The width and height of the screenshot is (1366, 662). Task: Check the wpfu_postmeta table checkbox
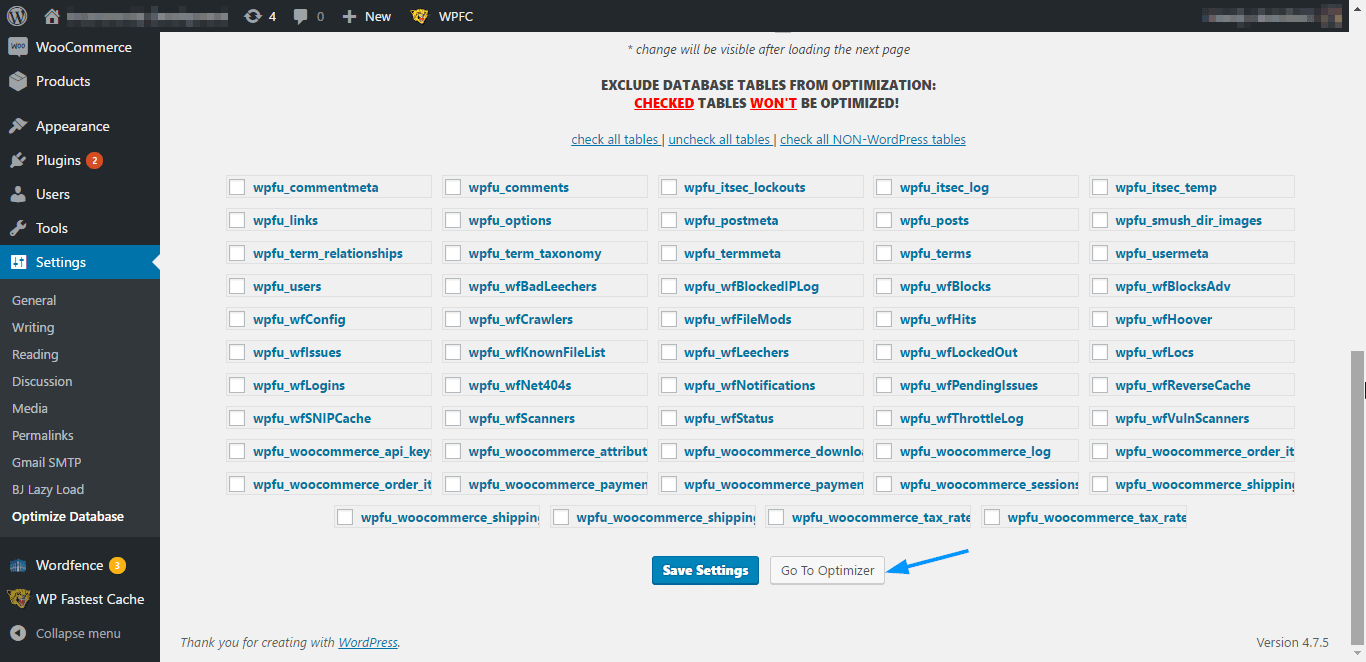[x=669, y=220]
